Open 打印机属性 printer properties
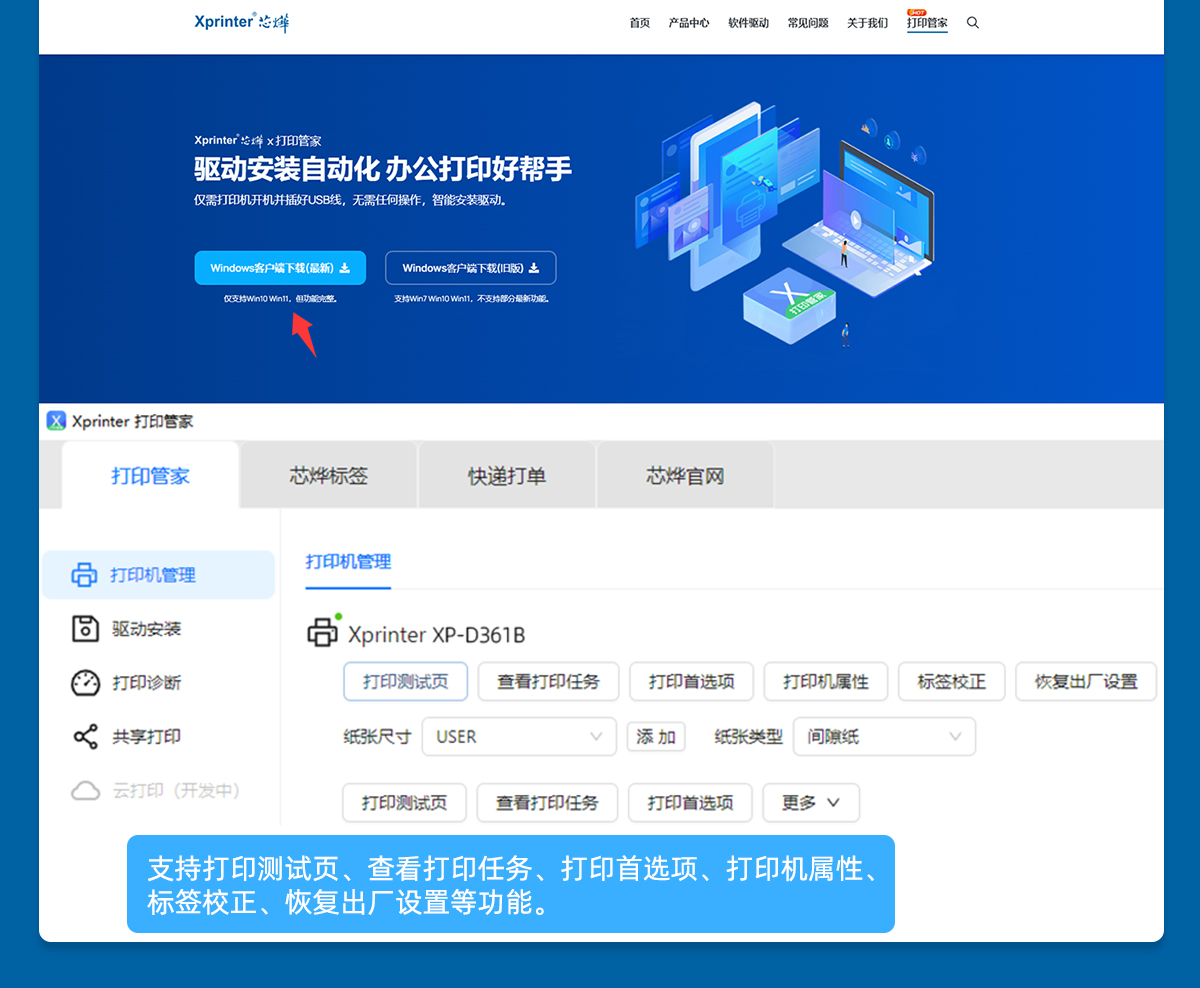 (x=826, y=682)
